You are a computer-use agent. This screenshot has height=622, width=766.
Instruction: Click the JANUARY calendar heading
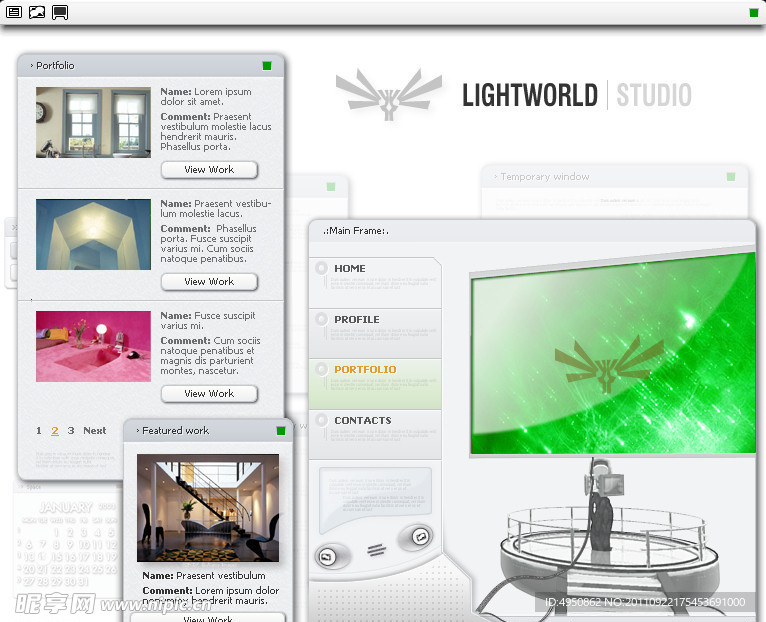[x=66, y=507]
